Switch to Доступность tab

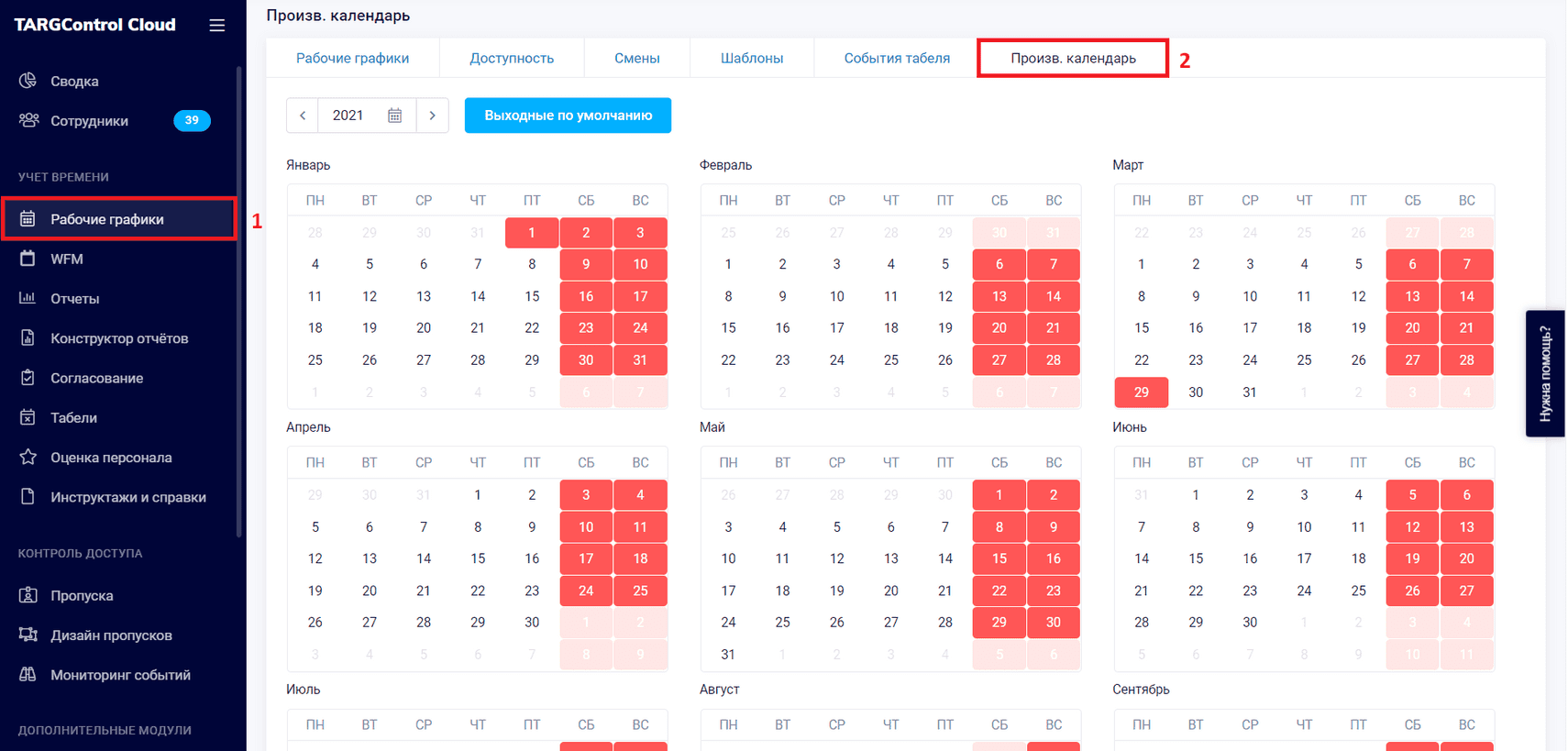[512, 58]
